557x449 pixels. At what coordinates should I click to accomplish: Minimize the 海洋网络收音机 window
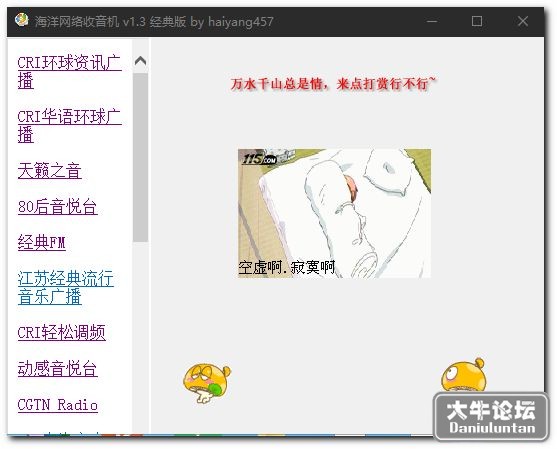pyautogui.click(x=432, y=21)
